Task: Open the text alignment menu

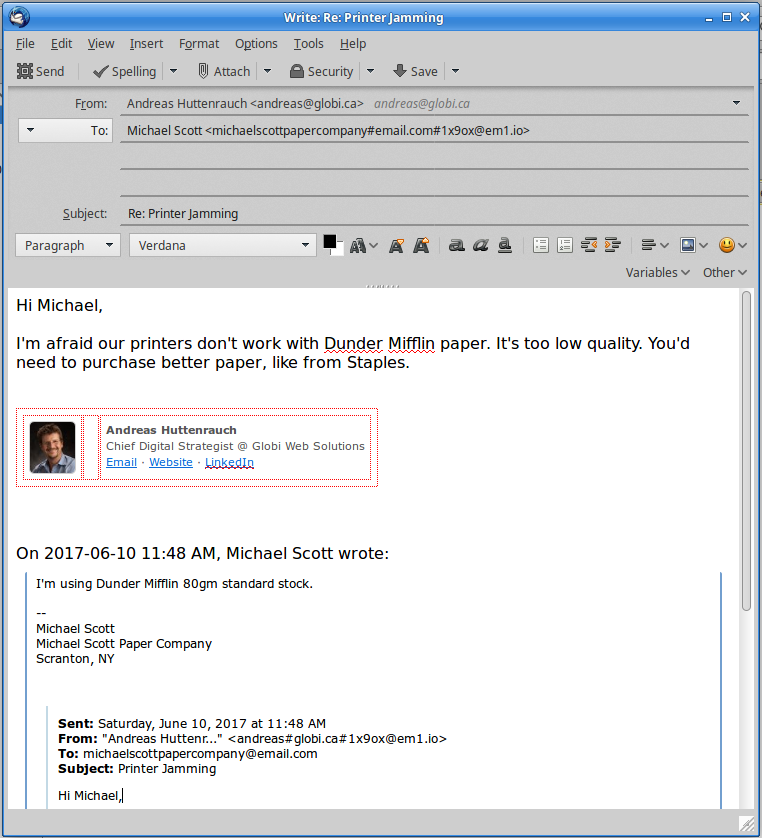Action: tap(655, 245)
